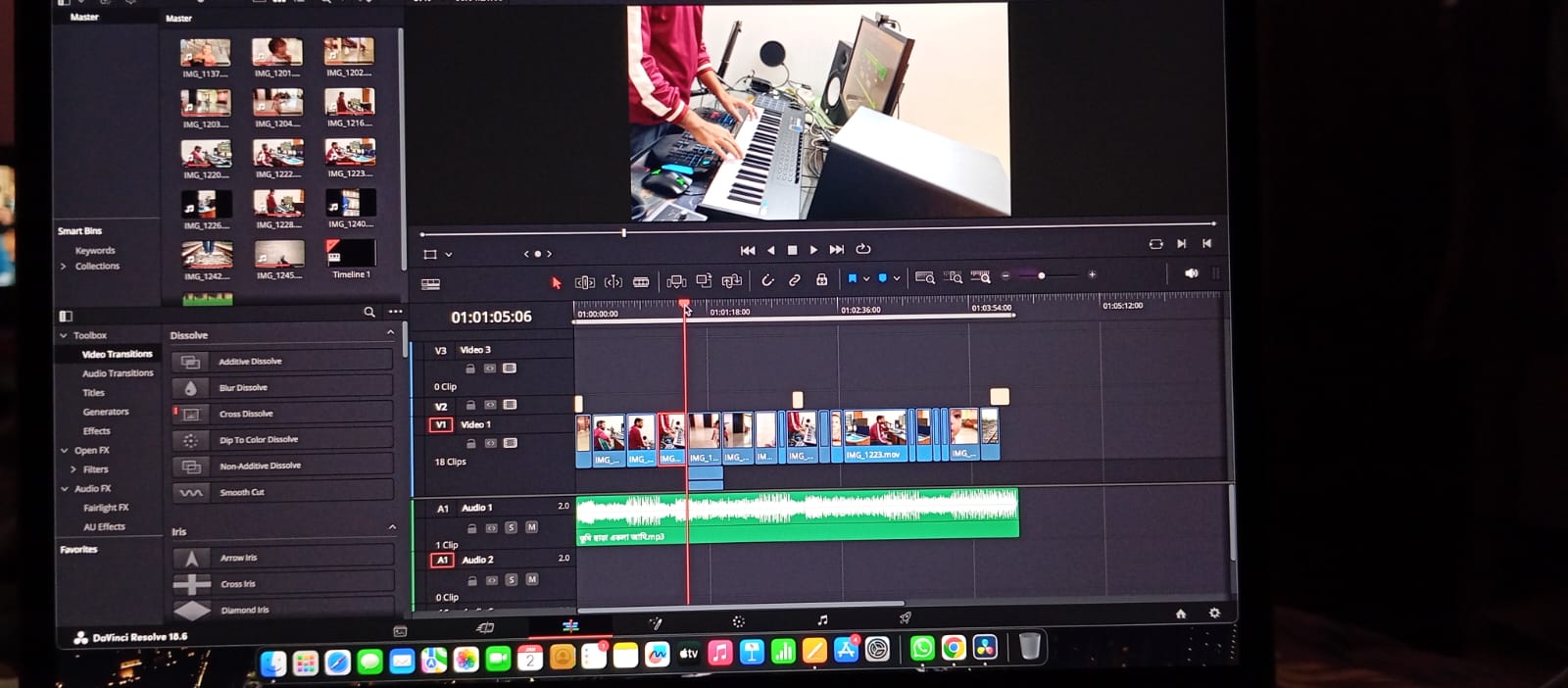Collapse the Toolbox tree
Image resolution: width=1568 pixels, height=688 pixels.
[x=64, y=335]
